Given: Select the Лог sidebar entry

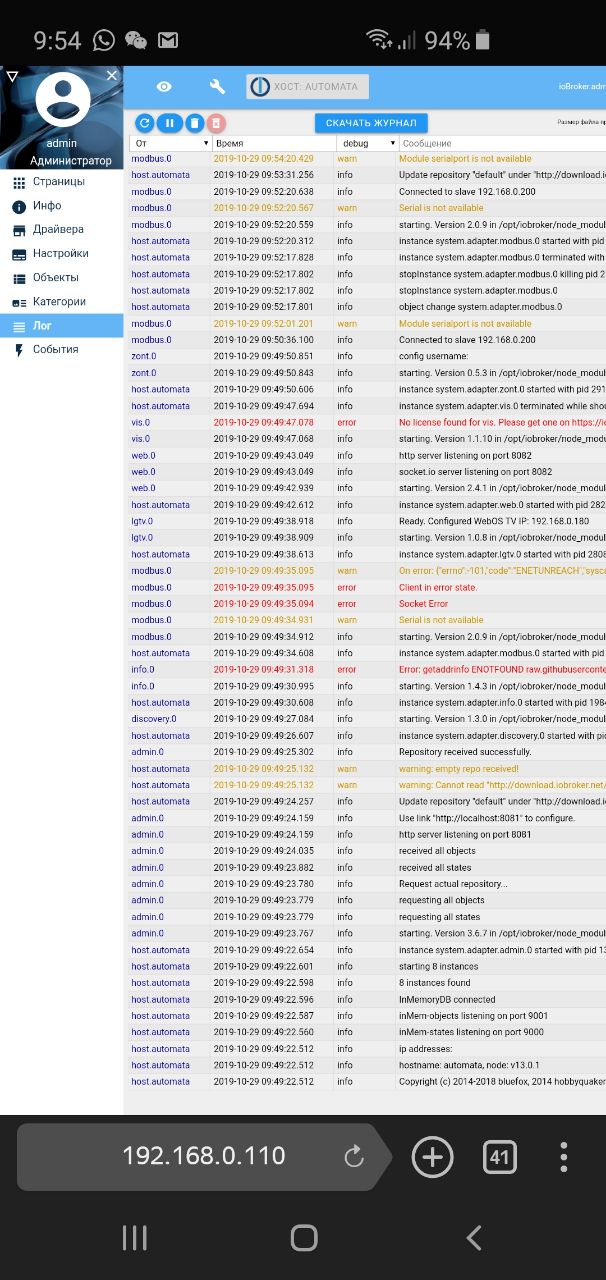Looking at the screenshot, I should pos(61,326).
